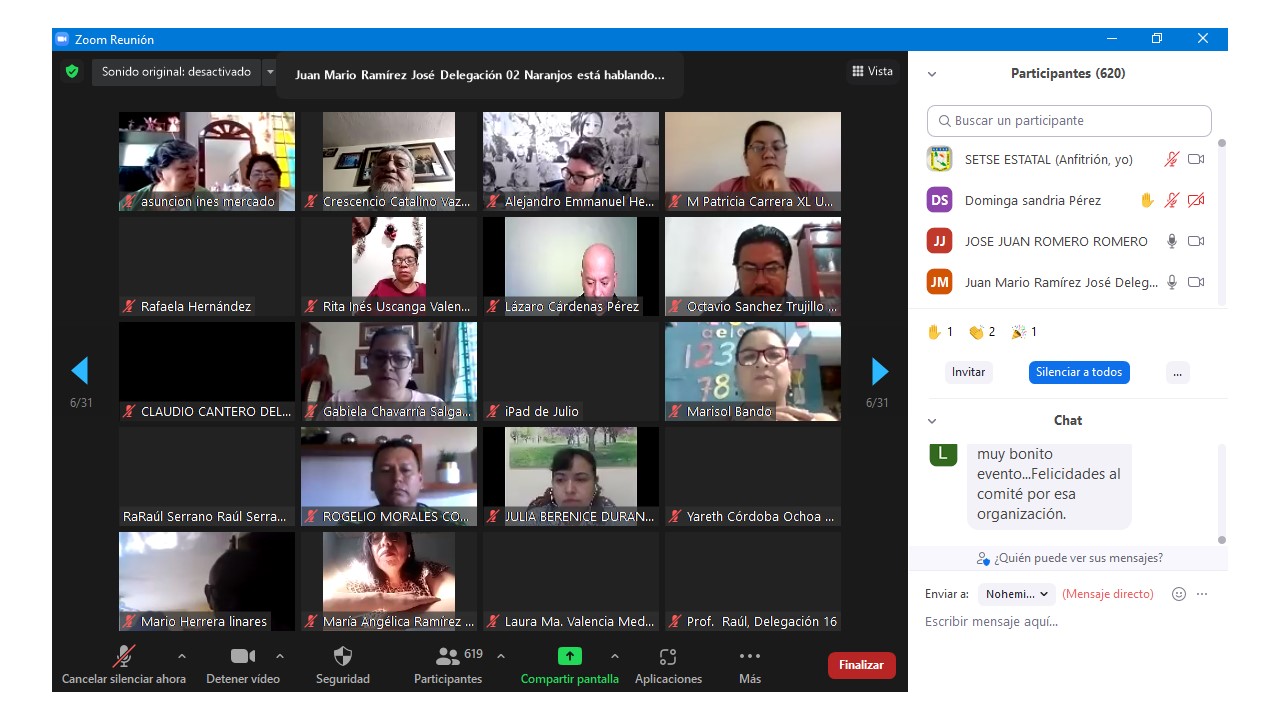Open the Seguridad shield icon
The image size is (1280, 720).
click(342, 657)
